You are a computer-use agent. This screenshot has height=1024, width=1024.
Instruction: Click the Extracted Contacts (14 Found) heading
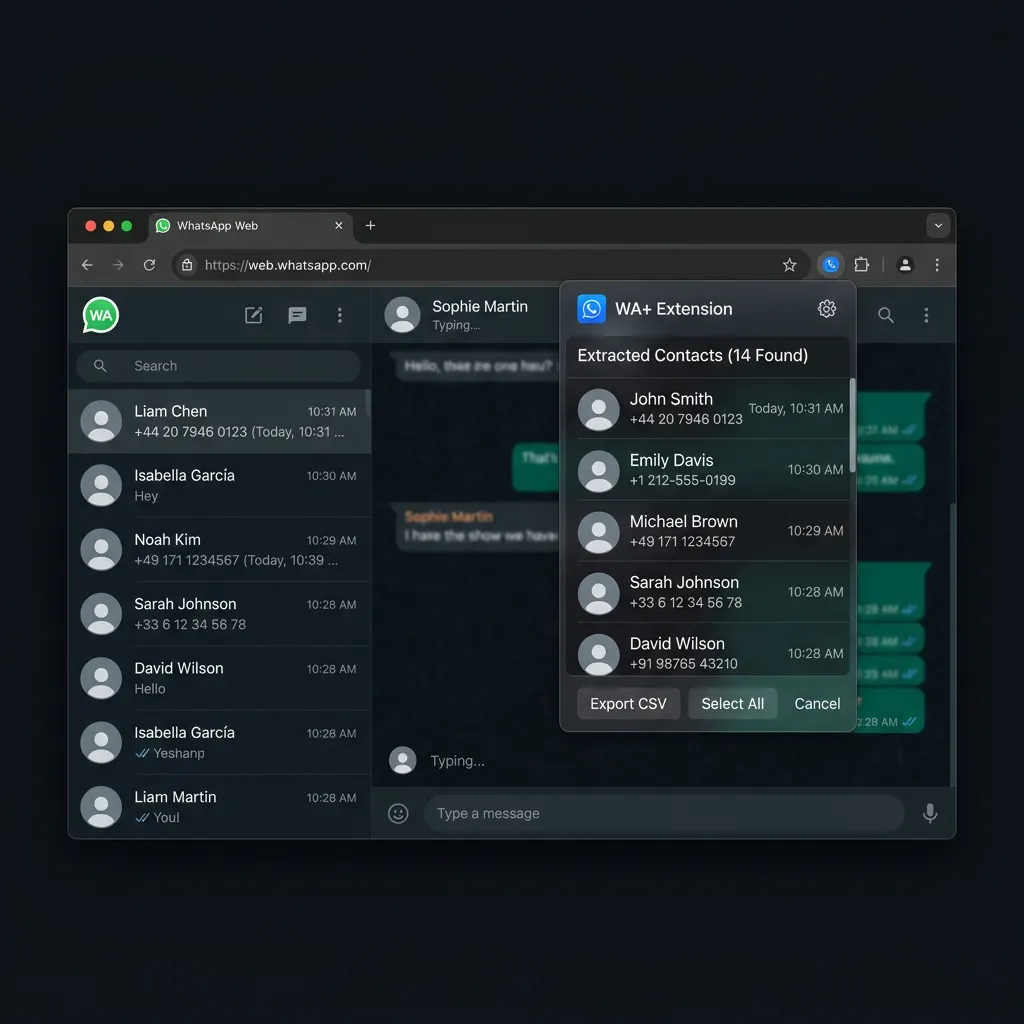[692, 355]
